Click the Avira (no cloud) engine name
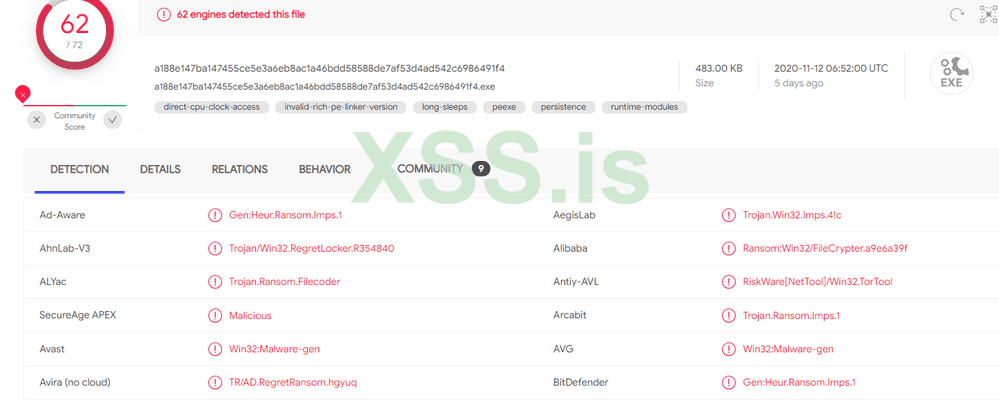This screenshot has height=401, width=999. click(75, 383)
